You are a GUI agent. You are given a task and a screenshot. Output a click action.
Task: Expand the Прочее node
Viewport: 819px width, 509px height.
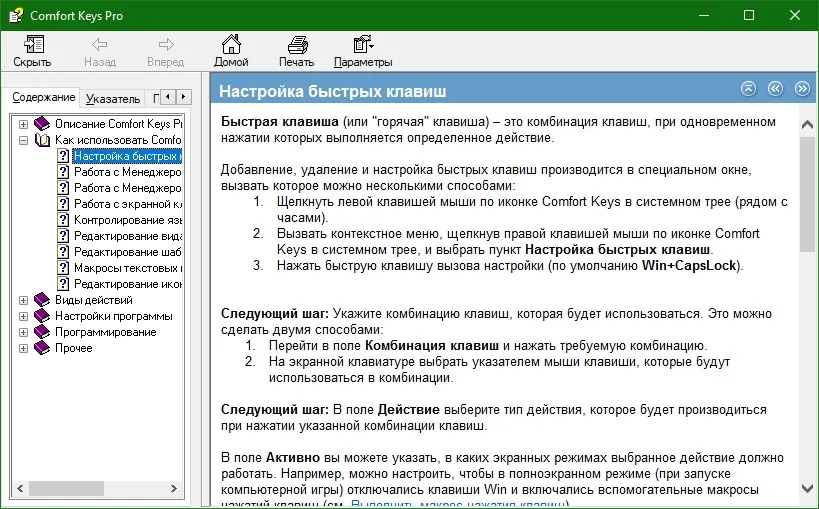[24, 348]
